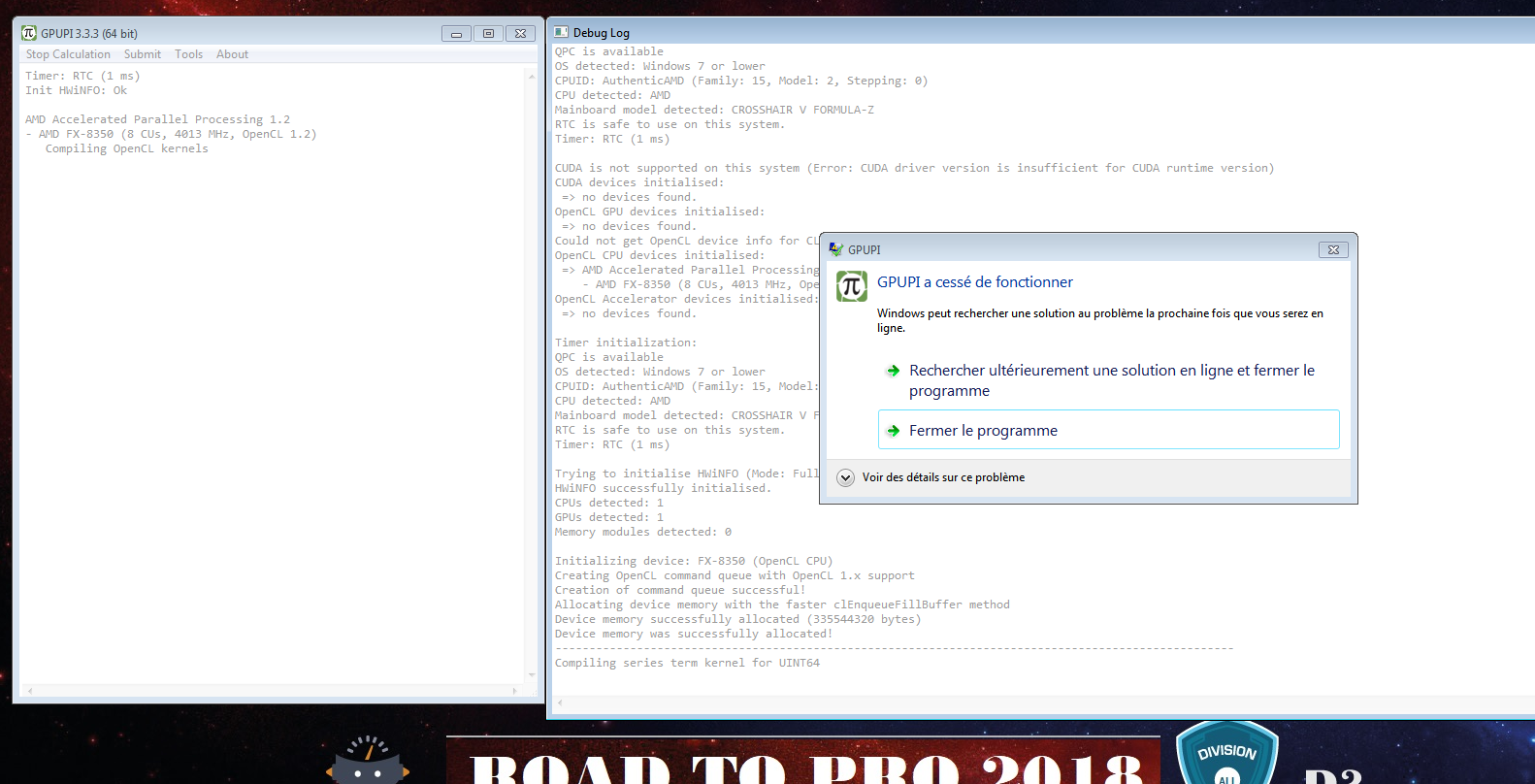Minimize the GPUPI 3.3.3 window

coord(456,33)
